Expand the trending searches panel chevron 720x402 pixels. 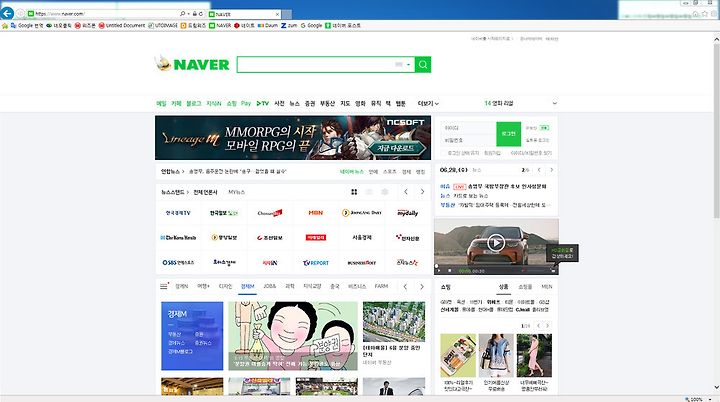click(x=555, y=103)
